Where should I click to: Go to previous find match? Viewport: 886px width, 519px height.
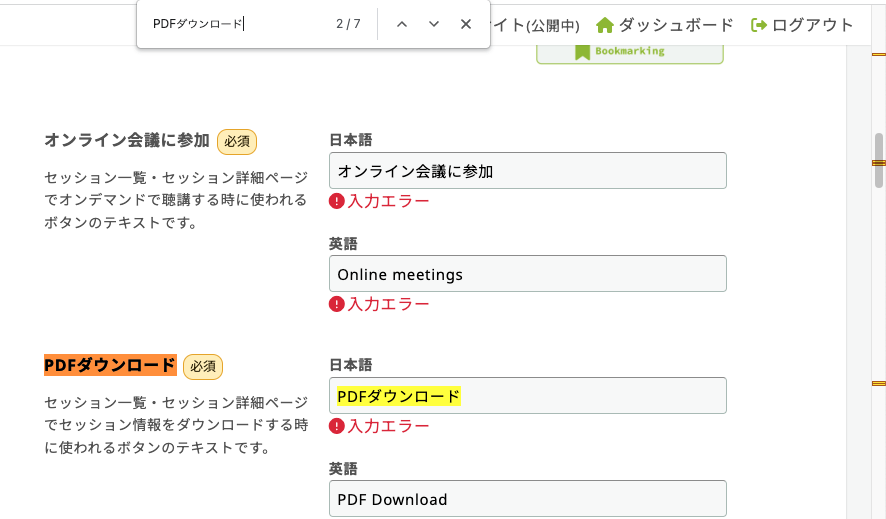point(402,24)
